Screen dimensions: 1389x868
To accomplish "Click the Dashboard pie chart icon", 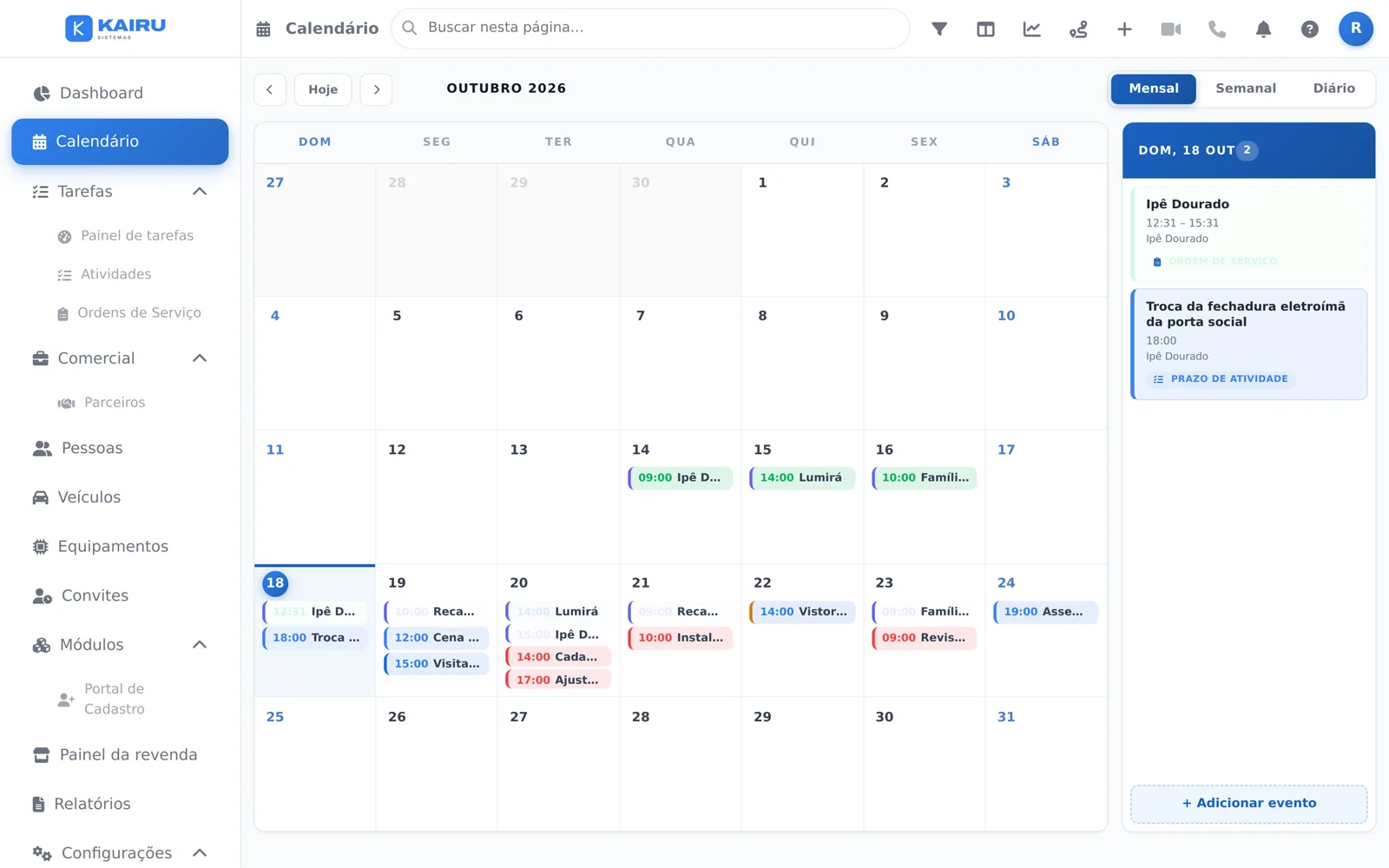I will pyautogui.click(x=41, y=93).
